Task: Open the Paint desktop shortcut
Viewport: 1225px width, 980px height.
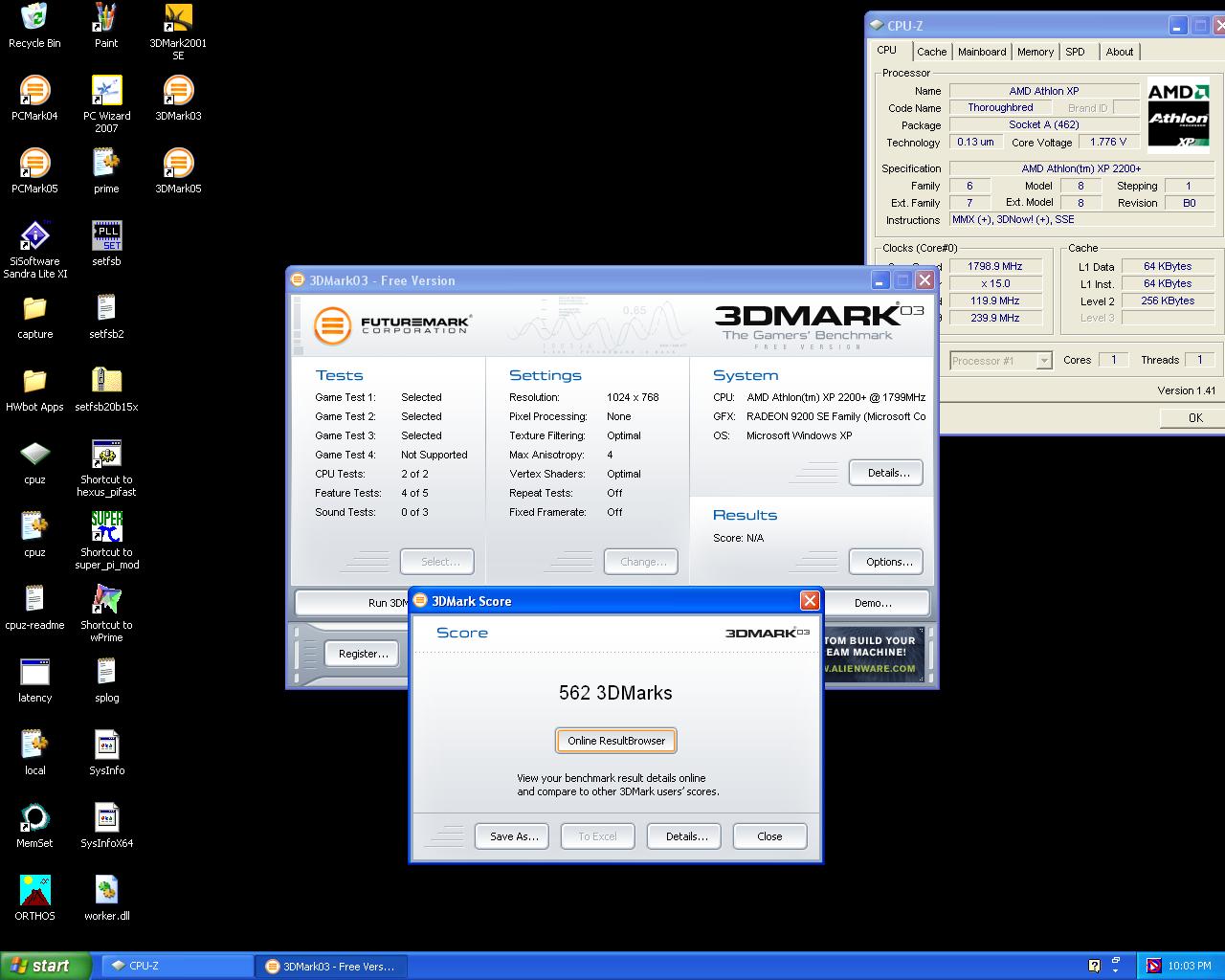Action: point(106,26)
